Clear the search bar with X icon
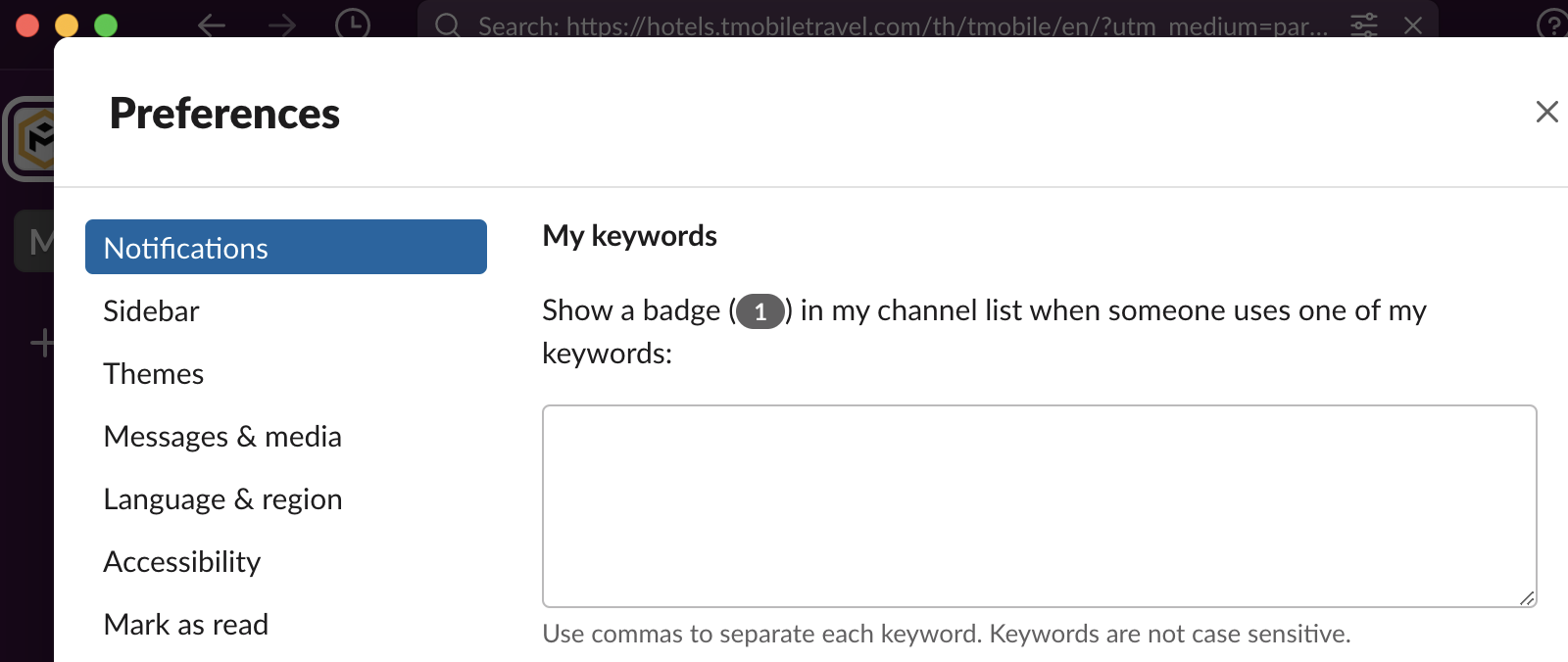The image size is (1568, 662). 1412,24
